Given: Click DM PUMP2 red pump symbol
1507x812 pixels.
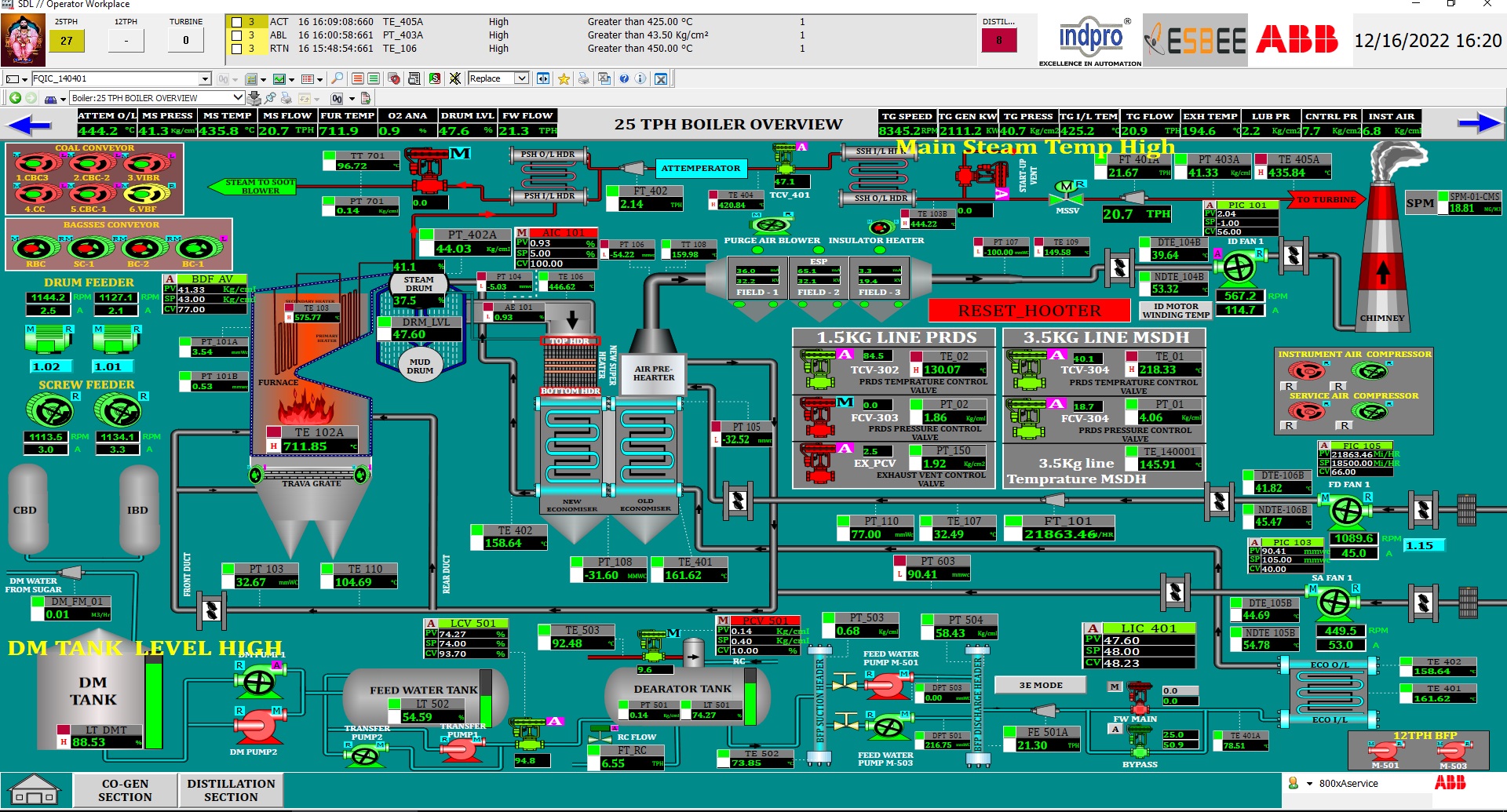Looking at the screenshot, I should (x=257, y=726).
